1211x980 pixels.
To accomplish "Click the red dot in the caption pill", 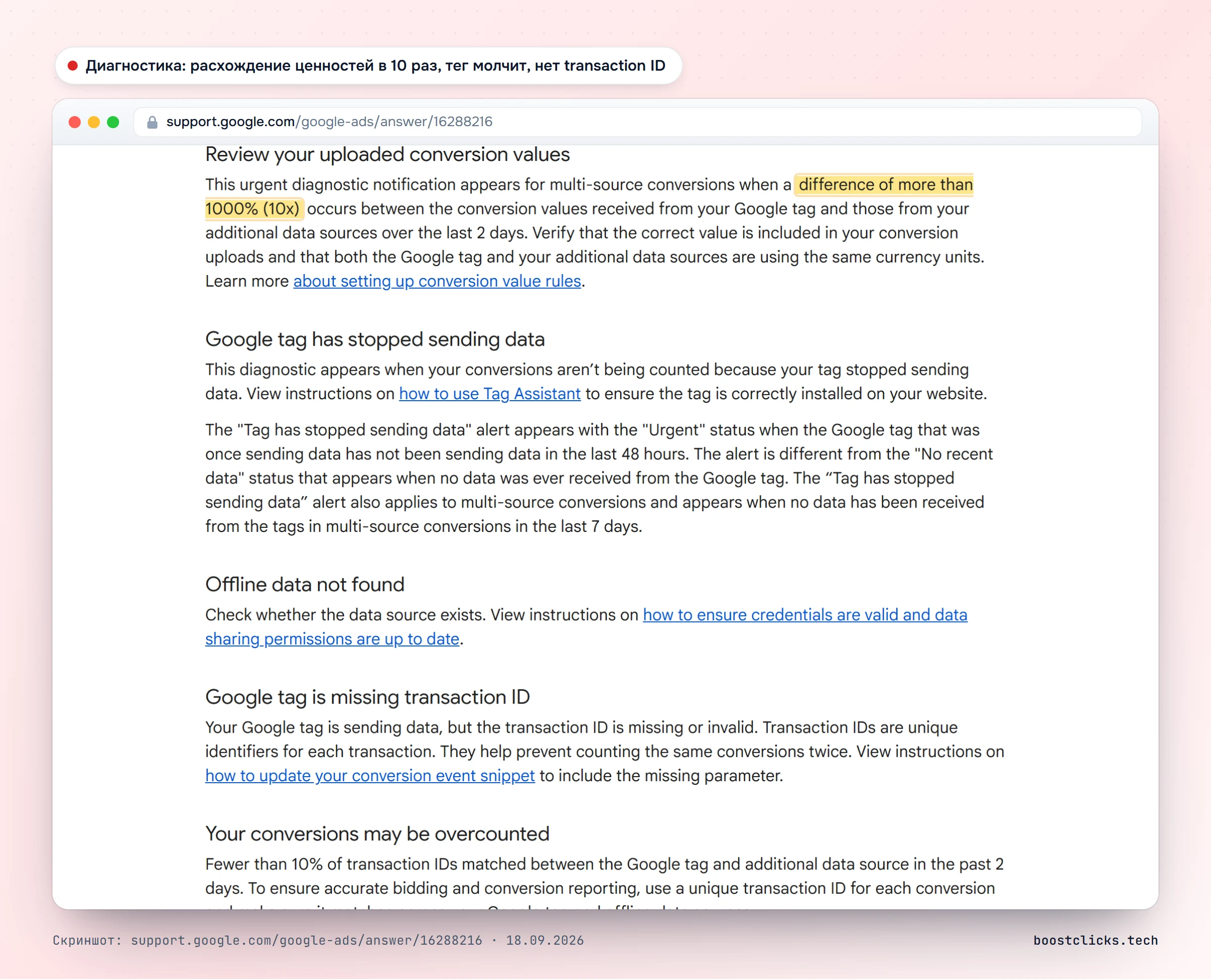I will click(x=72, y=66).
